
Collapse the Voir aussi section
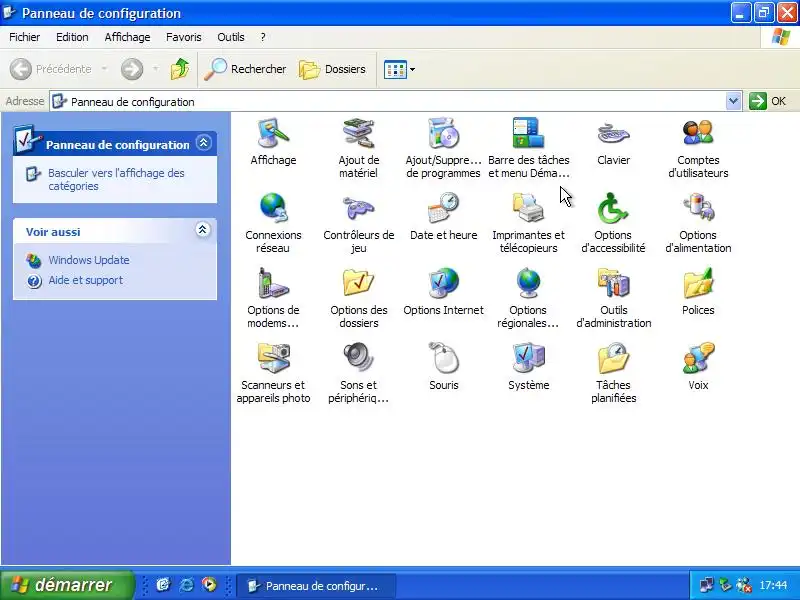(203, 230)
